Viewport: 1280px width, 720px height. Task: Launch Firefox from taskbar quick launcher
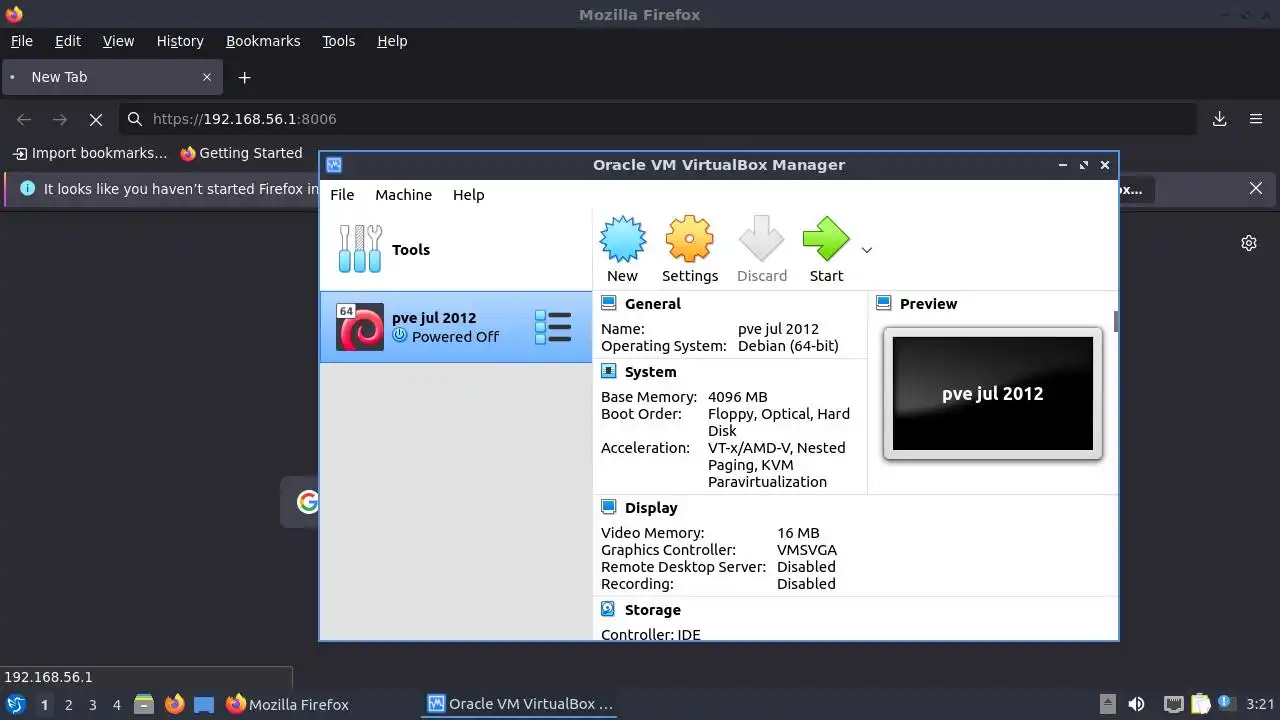coord(174,704)
